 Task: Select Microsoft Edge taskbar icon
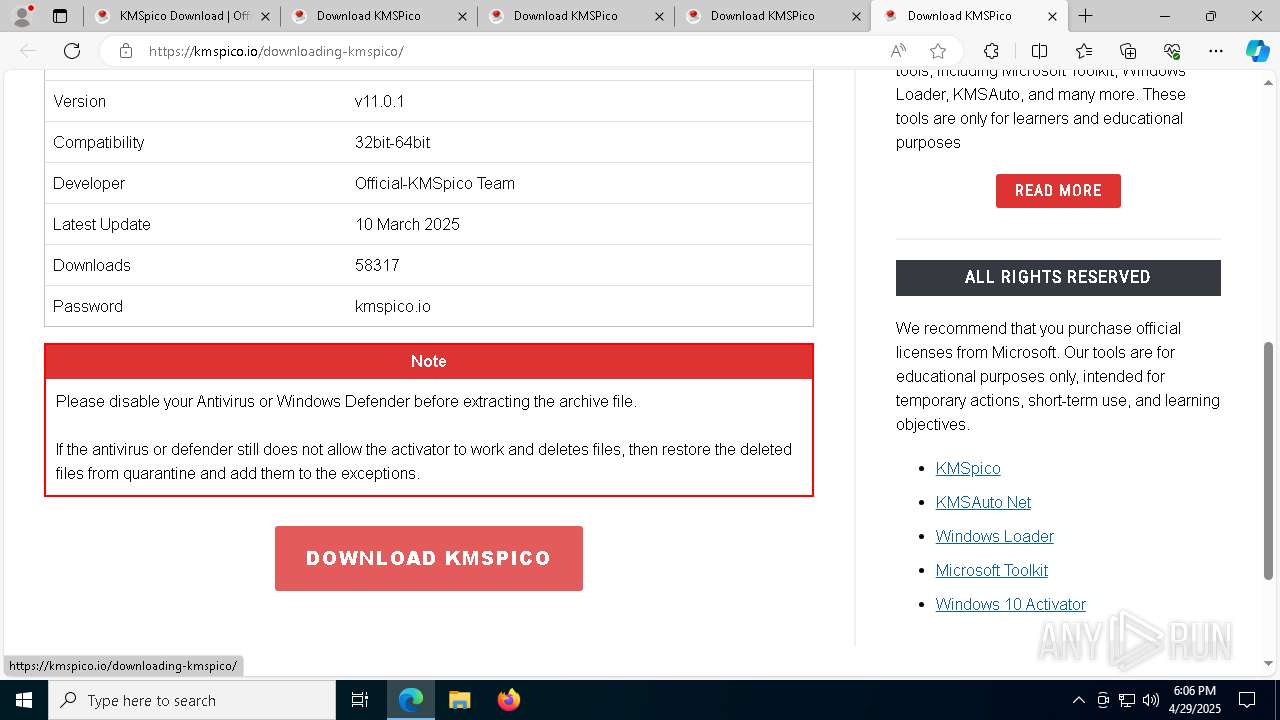point(411,700)
